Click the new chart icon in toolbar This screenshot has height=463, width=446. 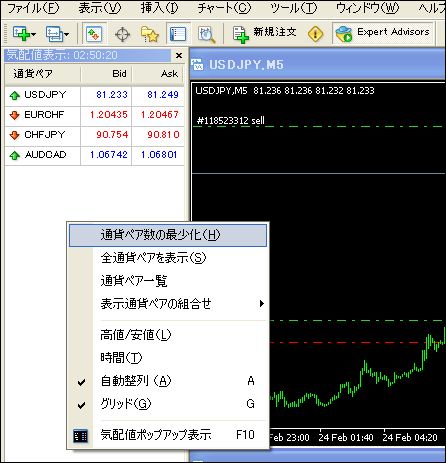[21, 34]
